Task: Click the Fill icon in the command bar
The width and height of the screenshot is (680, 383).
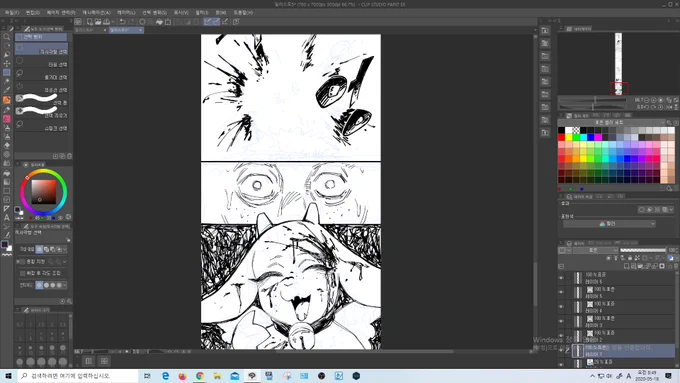Action: pyautogui.click(x=159, y=21)
